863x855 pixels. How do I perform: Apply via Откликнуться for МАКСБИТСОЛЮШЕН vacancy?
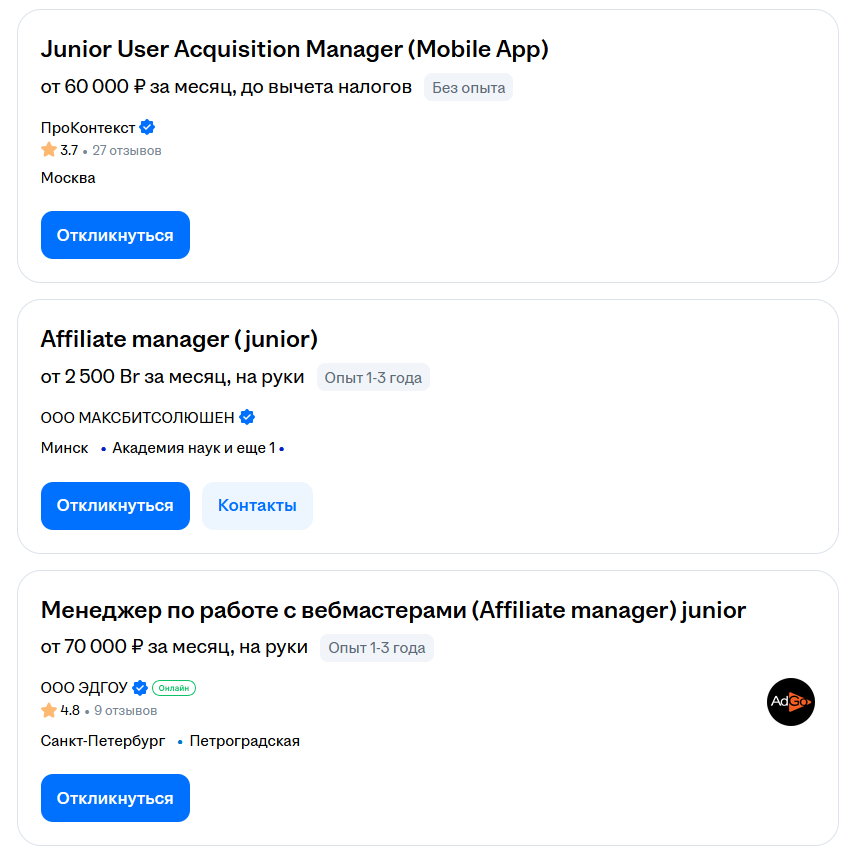click(x=115, y=506)
